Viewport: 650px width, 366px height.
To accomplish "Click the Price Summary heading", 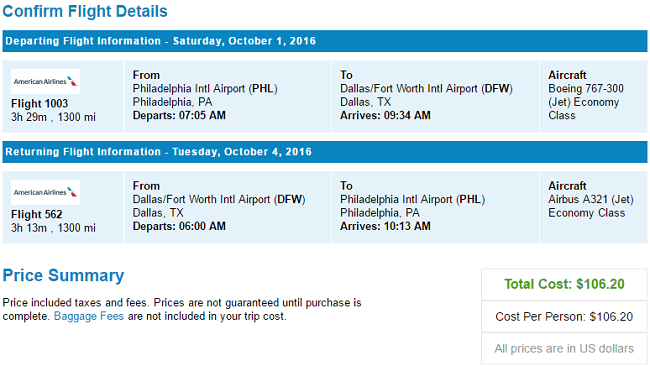I will (x=63, y=276).
